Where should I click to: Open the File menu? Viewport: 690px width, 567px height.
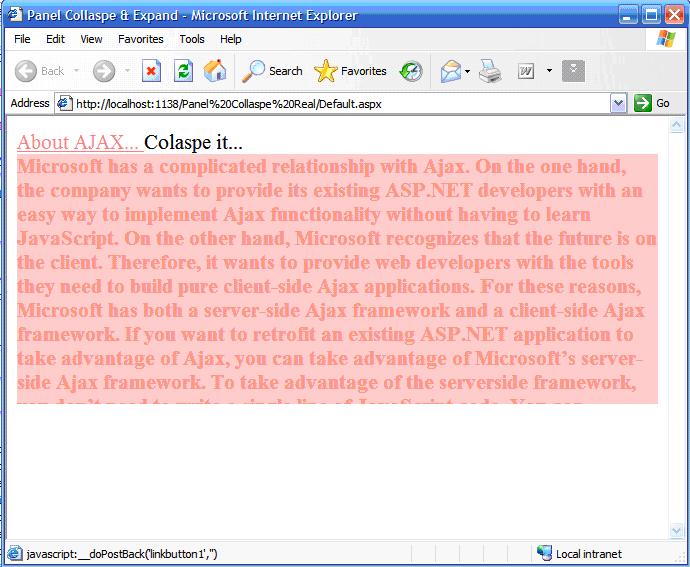[x=22, y=39]
